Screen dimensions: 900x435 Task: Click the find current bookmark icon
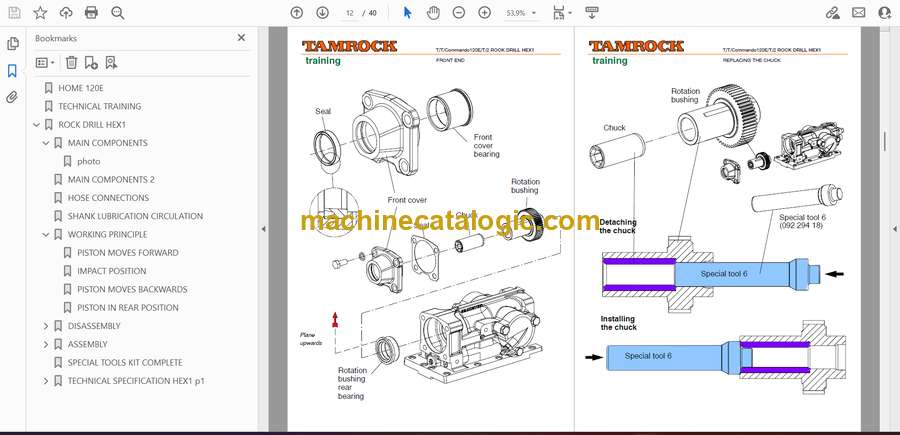(x=111, y=63)
